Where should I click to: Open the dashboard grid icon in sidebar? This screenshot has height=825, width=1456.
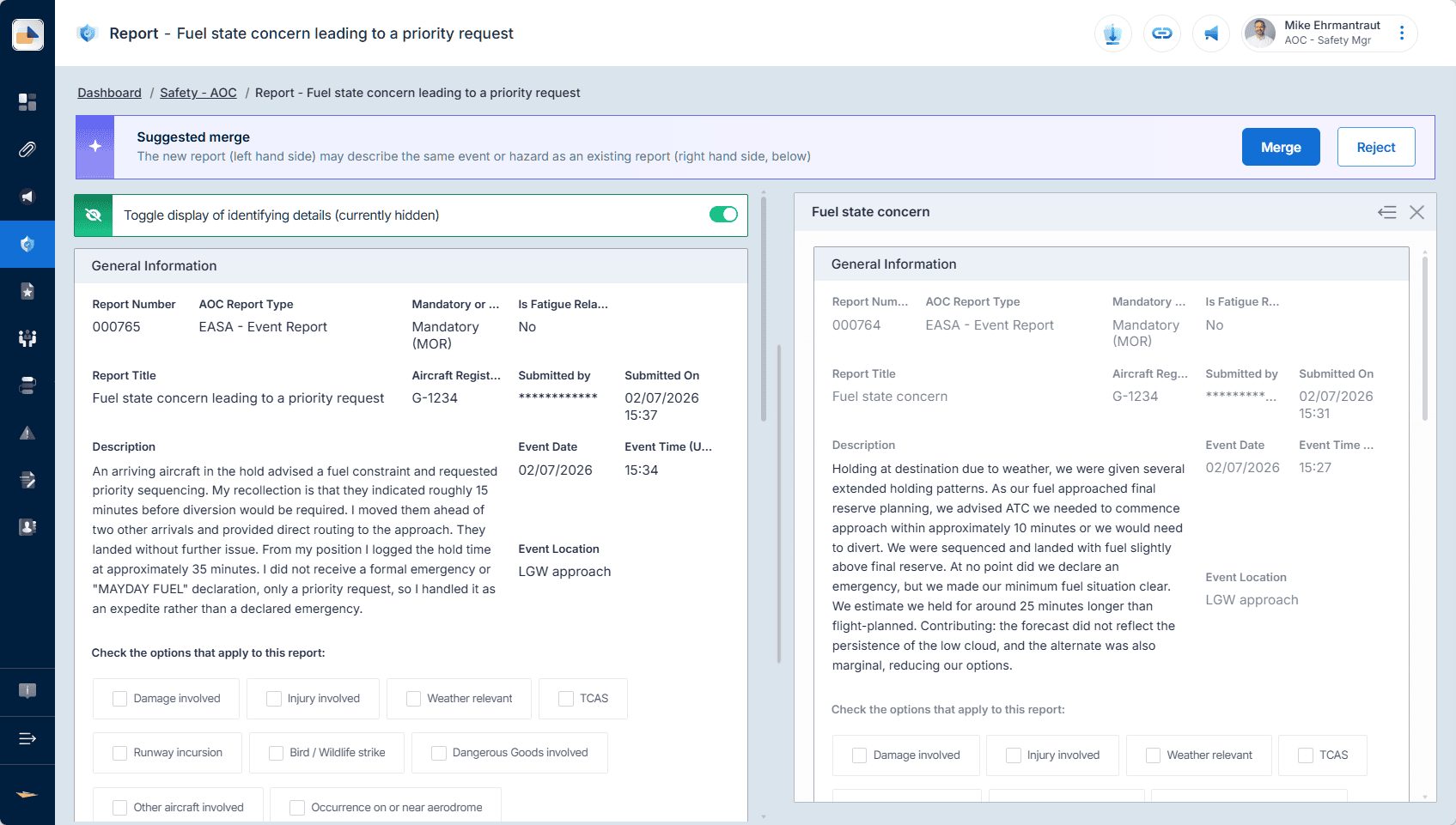pos(27,102)
